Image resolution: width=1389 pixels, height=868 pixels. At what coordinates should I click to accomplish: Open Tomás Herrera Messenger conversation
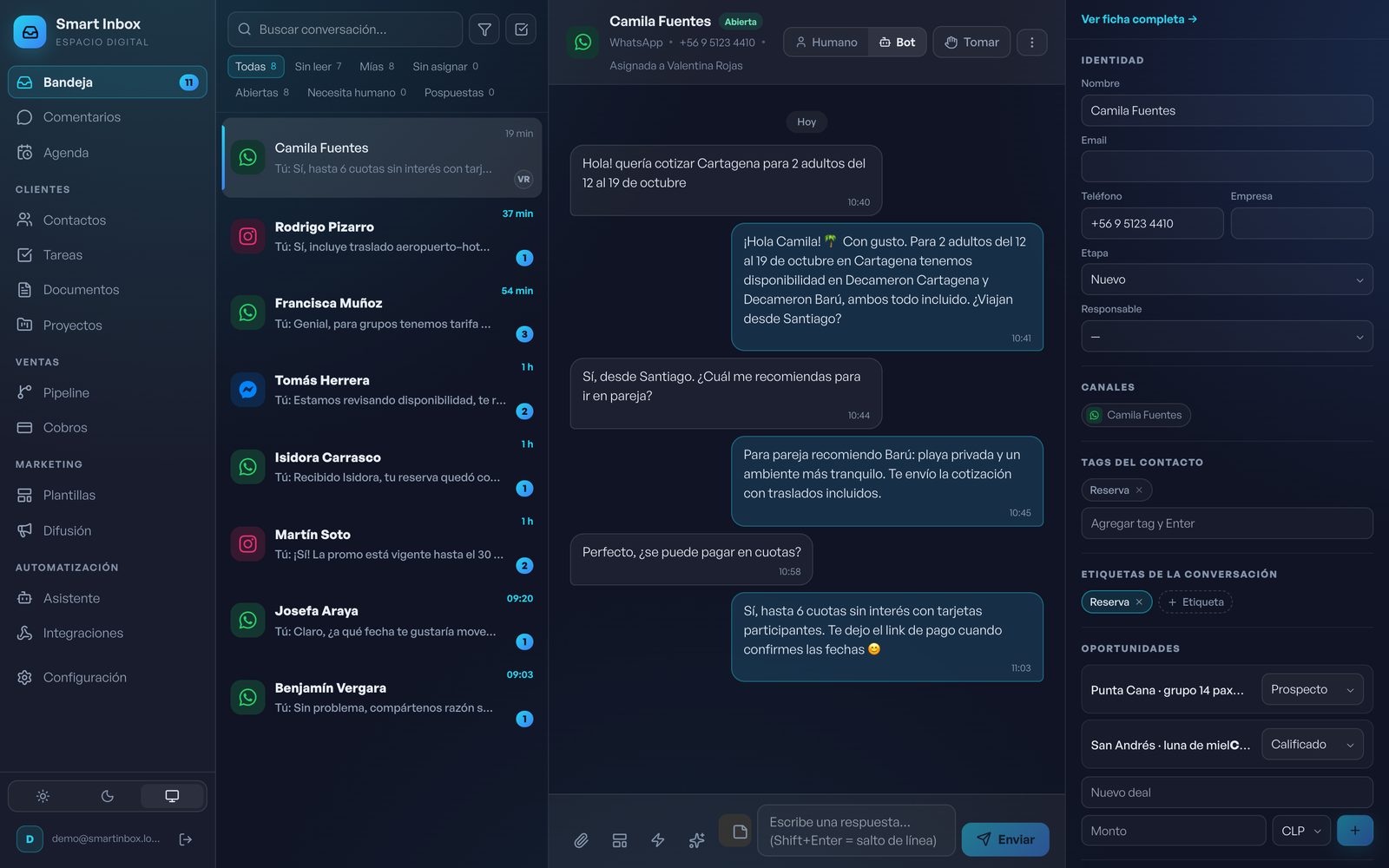pos(382,390)
